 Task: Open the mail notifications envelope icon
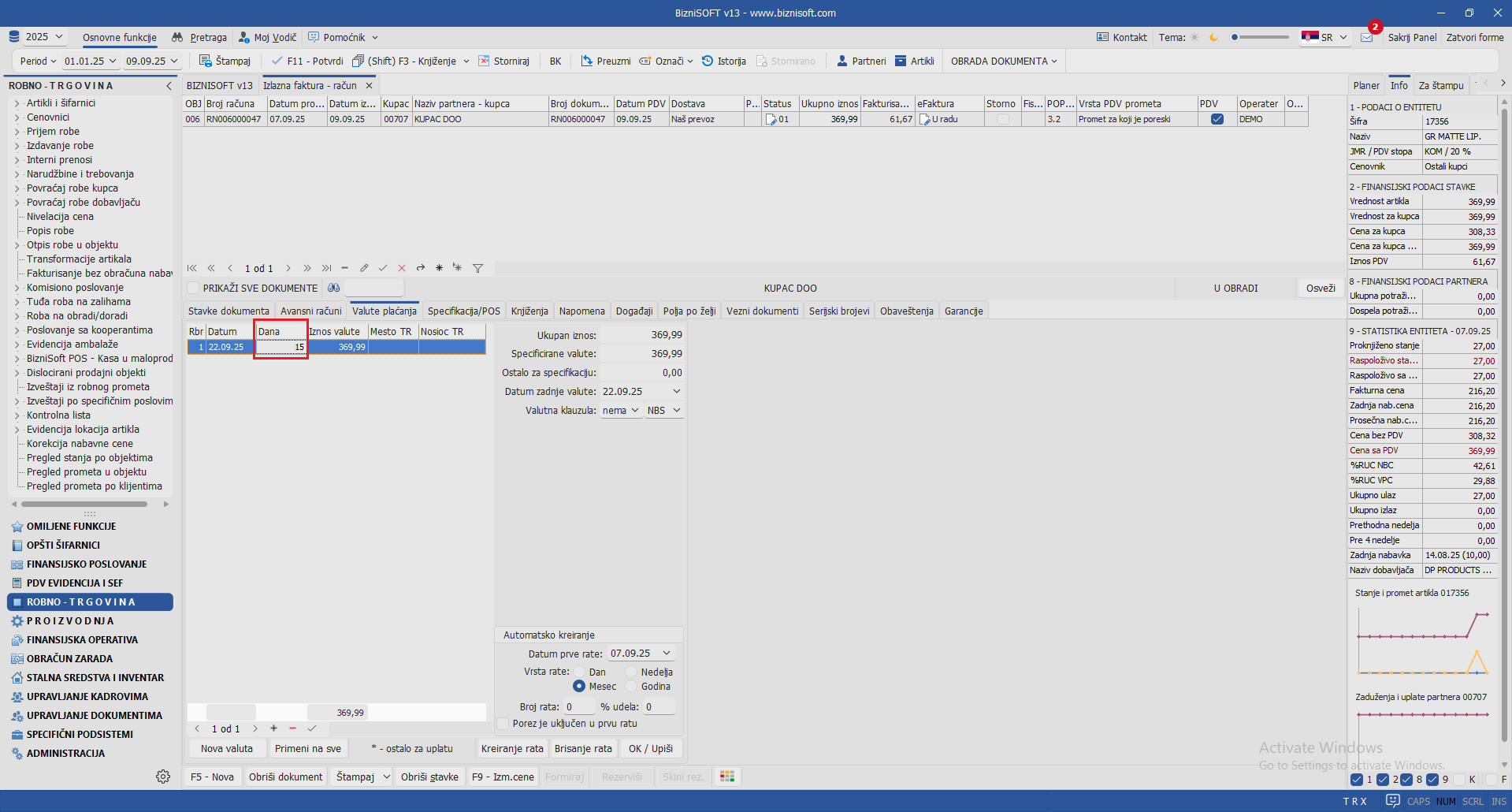(1366, 37)
